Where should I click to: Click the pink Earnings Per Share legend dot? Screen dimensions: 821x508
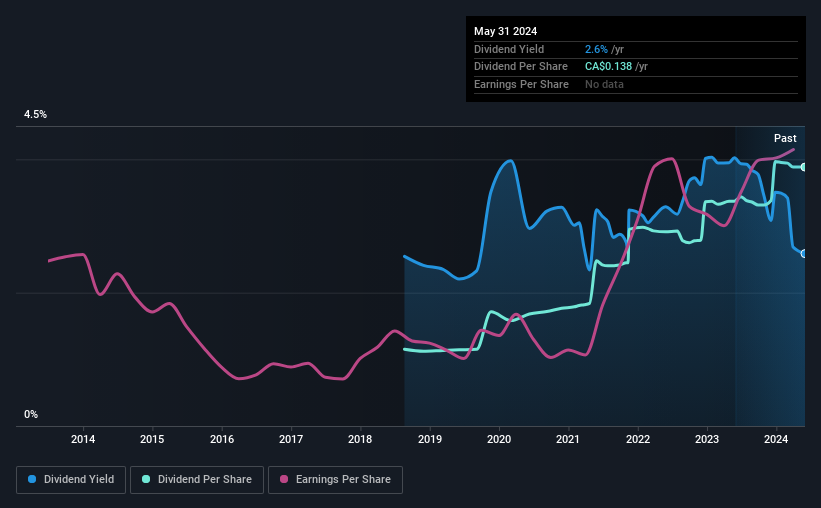click(x=284, y=479)
